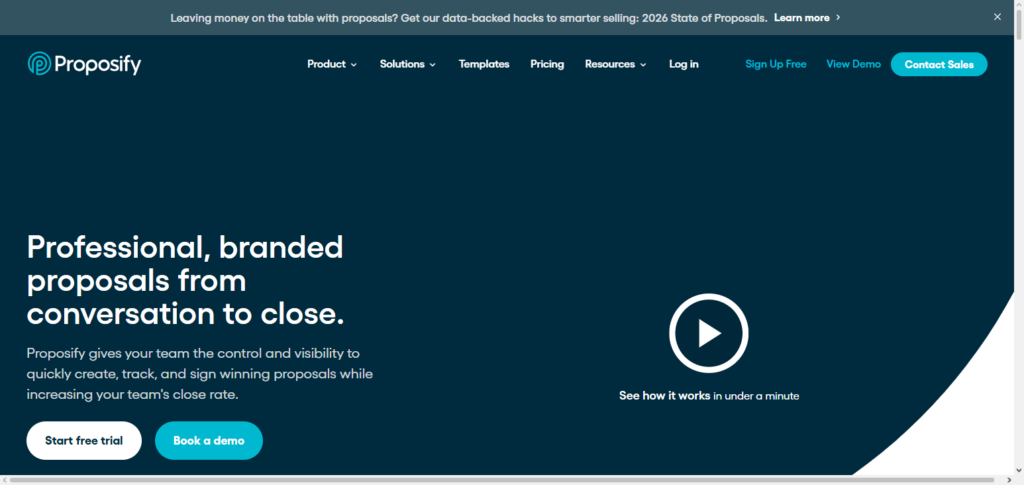
Task: Play the See how it works video
Action: (709, 333)
